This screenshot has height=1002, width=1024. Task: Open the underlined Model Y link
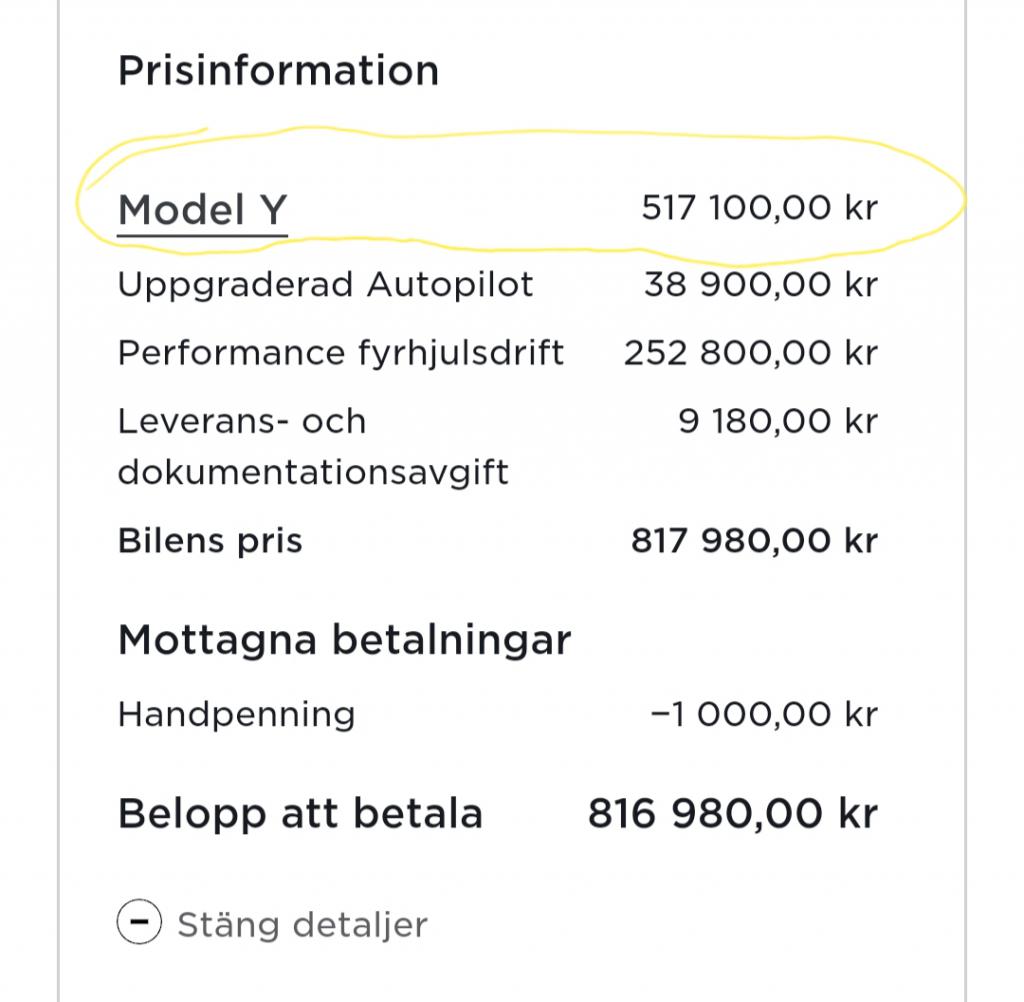202,210
